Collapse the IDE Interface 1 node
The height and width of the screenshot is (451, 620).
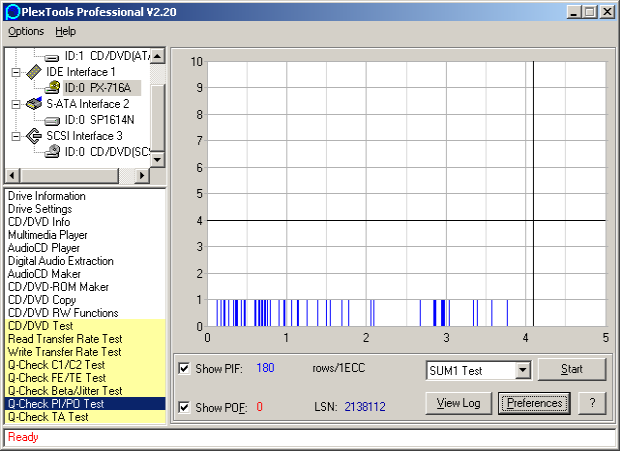pyautogui.click(x=16, y=72)
